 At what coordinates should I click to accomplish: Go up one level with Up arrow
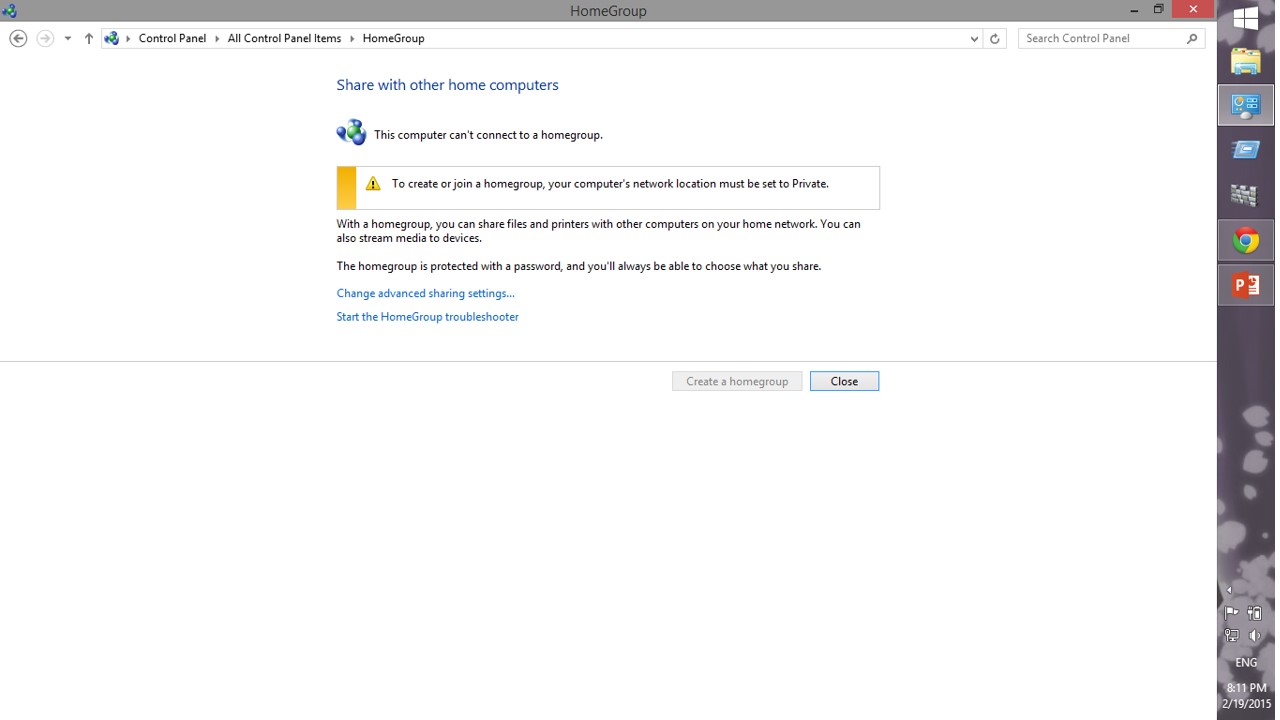pos(89,38)
